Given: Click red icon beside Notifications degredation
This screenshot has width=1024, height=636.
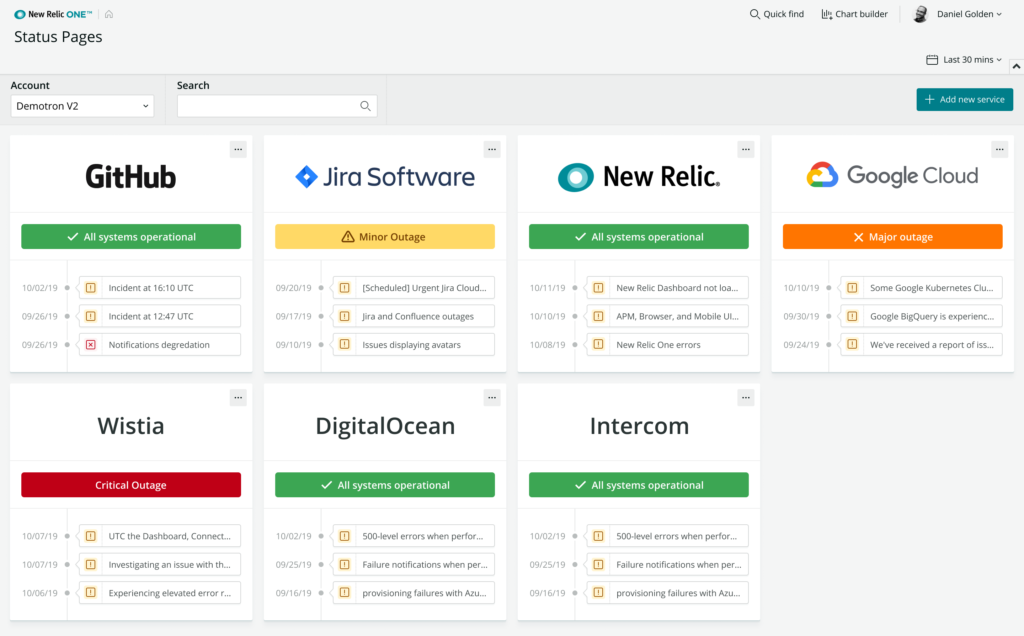Looking at the screenshot, I should pos(91,345).
